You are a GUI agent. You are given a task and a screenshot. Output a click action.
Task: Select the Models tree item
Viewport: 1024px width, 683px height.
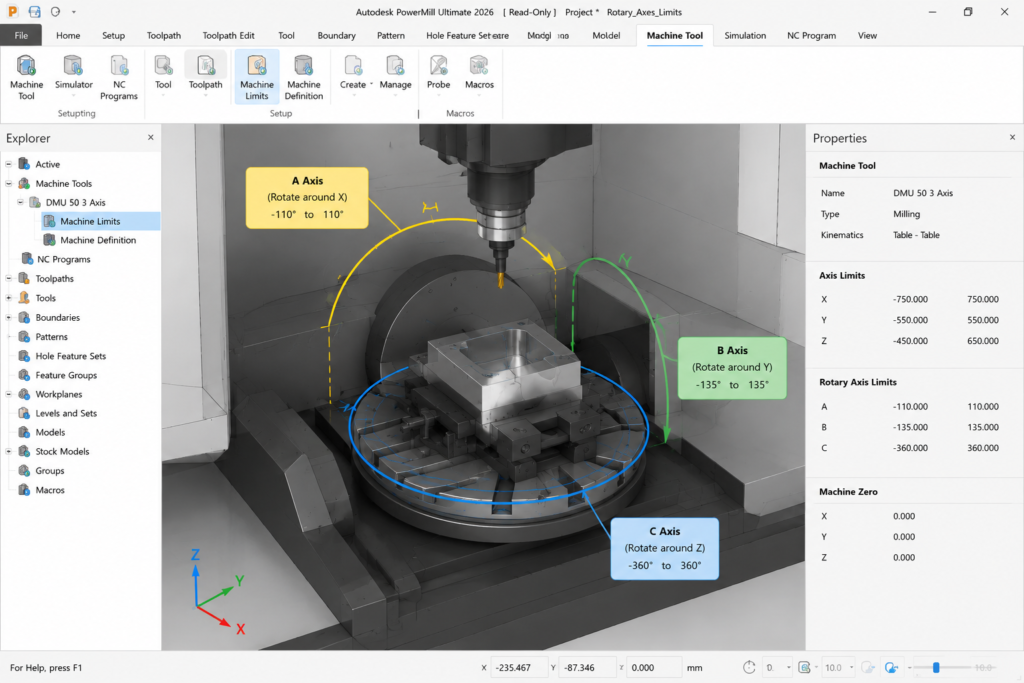click(50, 432)
